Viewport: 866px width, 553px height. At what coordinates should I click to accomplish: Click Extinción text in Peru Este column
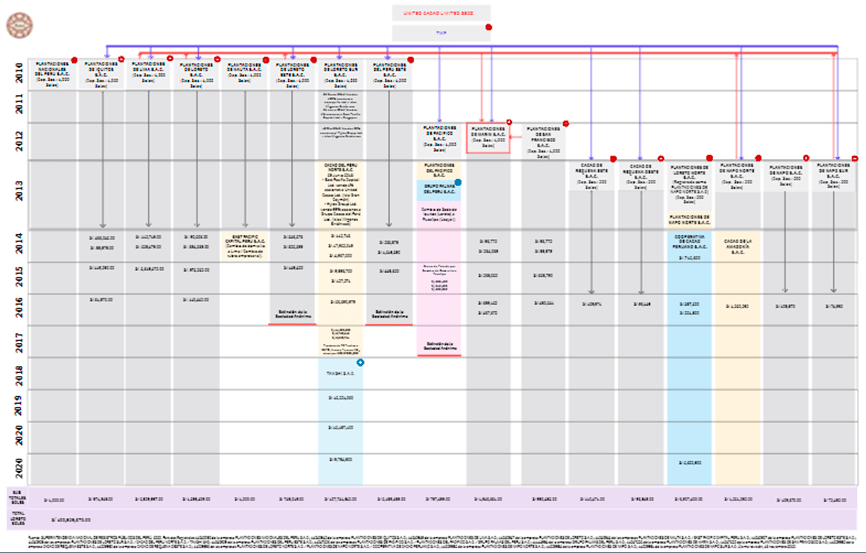coord(389,314)
